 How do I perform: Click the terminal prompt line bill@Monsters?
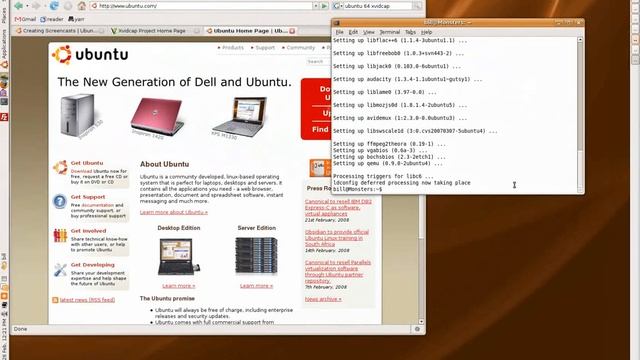[357, 189]
